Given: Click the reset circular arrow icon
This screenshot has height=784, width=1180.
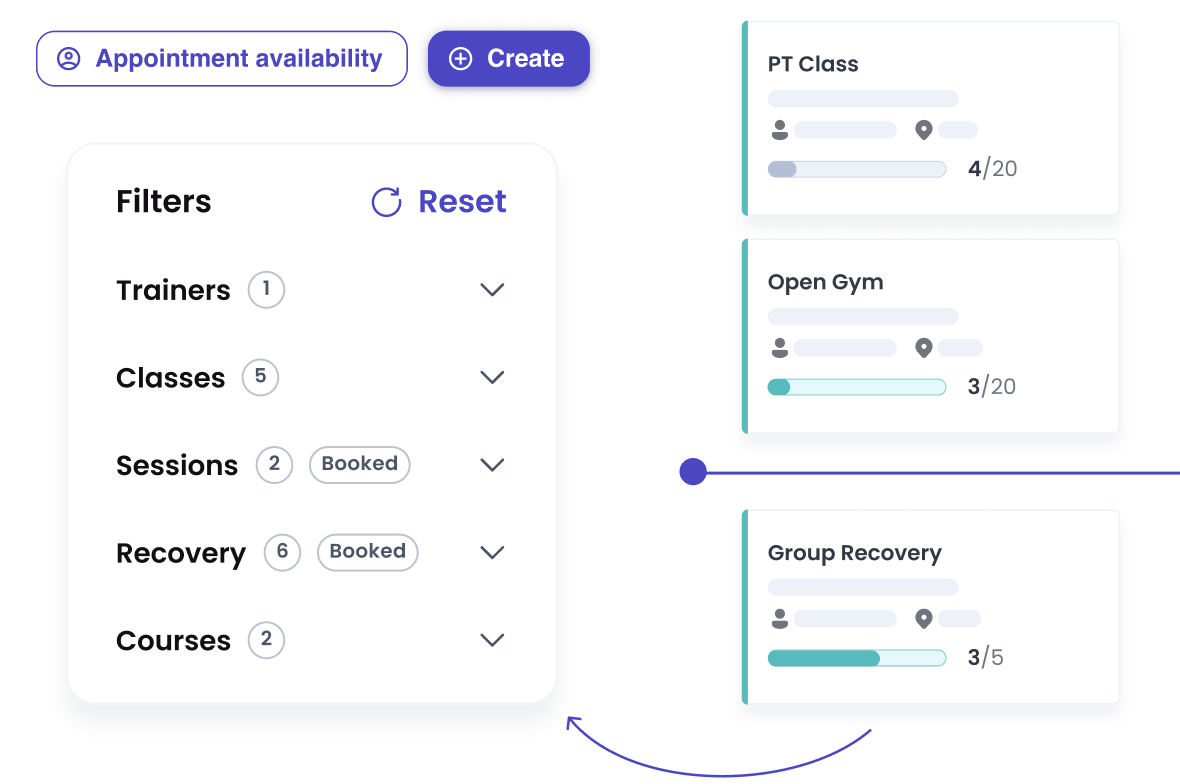Looking at the screenshot, I should pos(386,202).
